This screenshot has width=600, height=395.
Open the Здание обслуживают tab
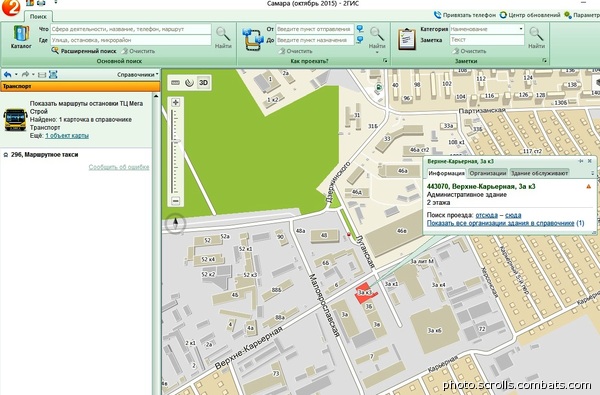point(539,173)
